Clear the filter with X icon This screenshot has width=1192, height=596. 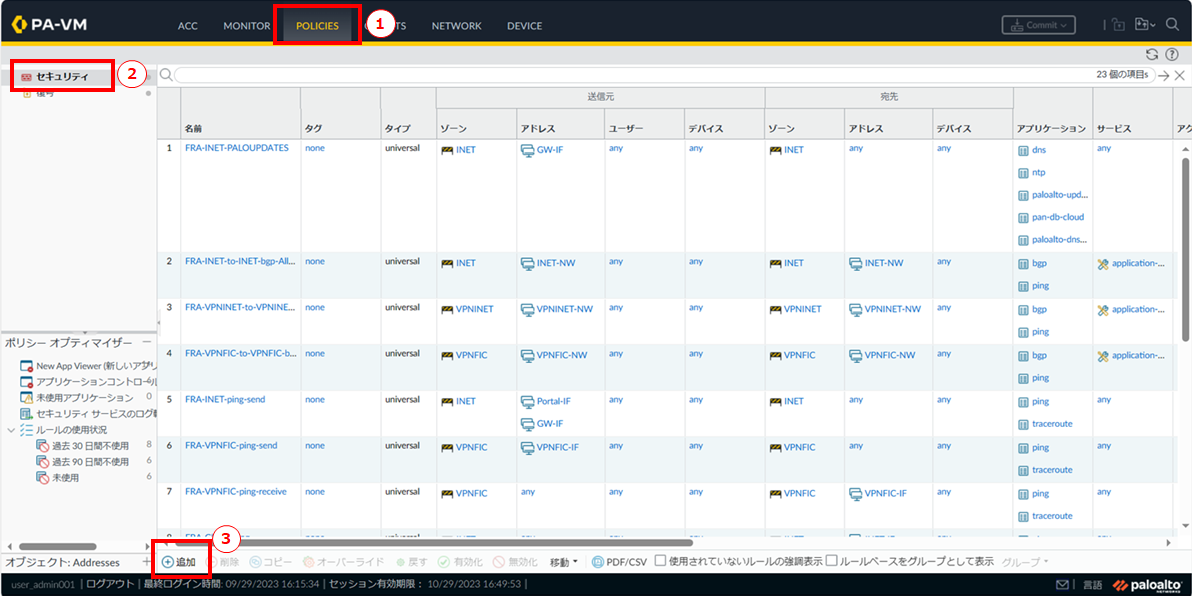click(1179, 75)
